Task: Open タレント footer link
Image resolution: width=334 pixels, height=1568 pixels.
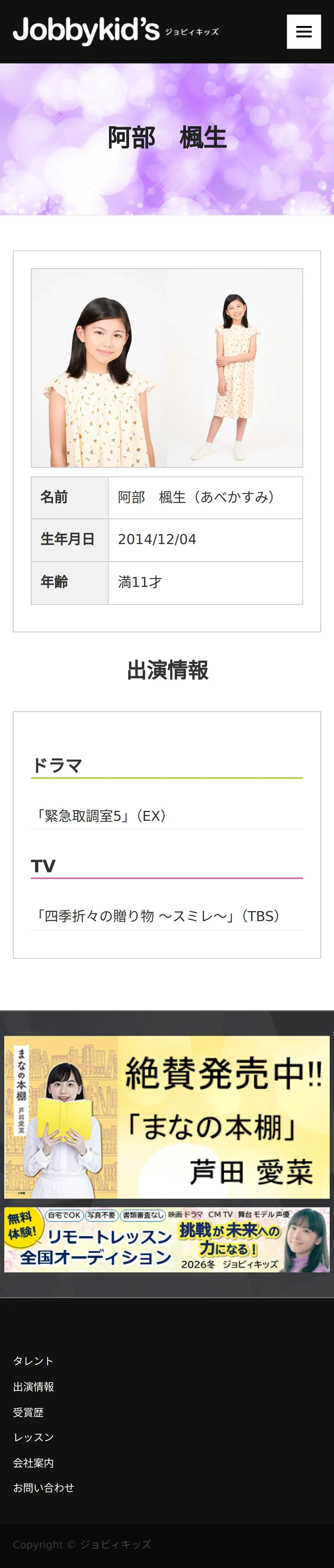Action: 33,1360
